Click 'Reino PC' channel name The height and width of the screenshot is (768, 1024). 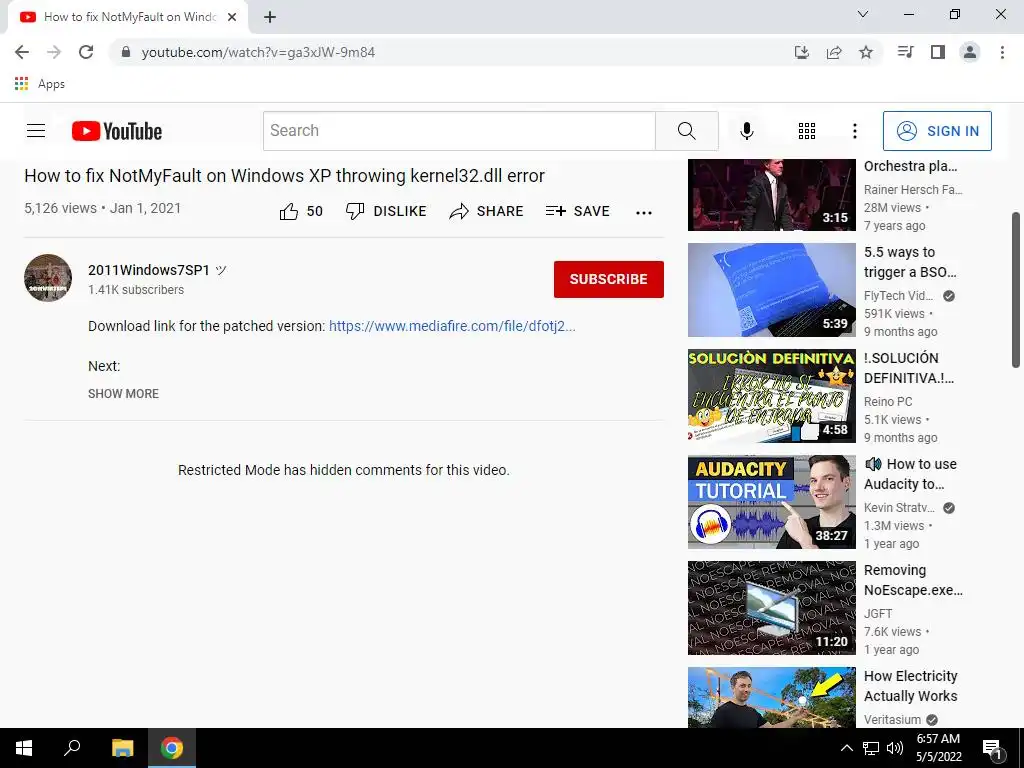click(x=888, y=402)
